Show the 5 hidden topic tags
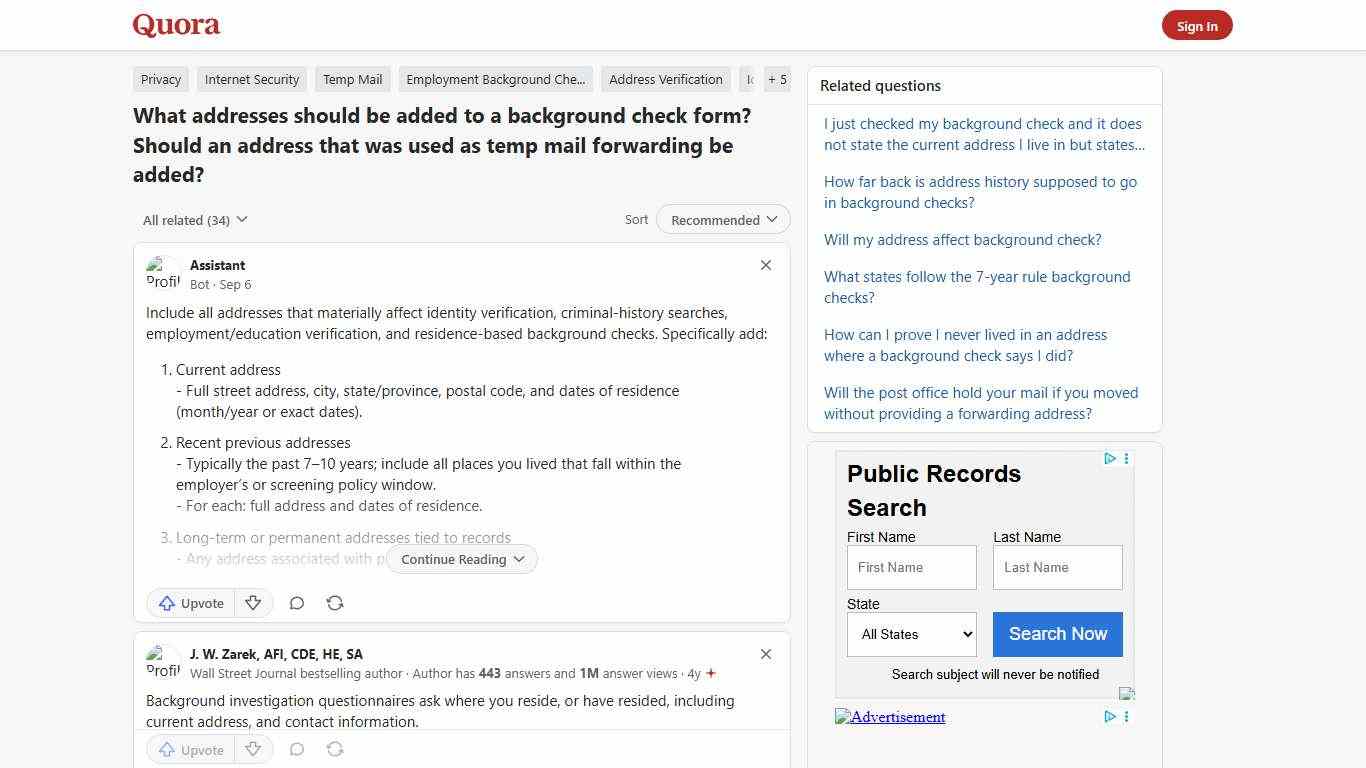This screenshot has height=768, width=1366. coord(777,79)
